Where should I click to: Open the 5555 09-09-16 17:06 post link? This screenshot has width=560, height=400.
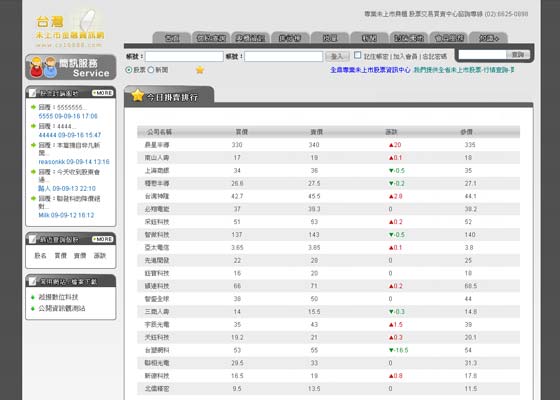click(x=68, y=116)
